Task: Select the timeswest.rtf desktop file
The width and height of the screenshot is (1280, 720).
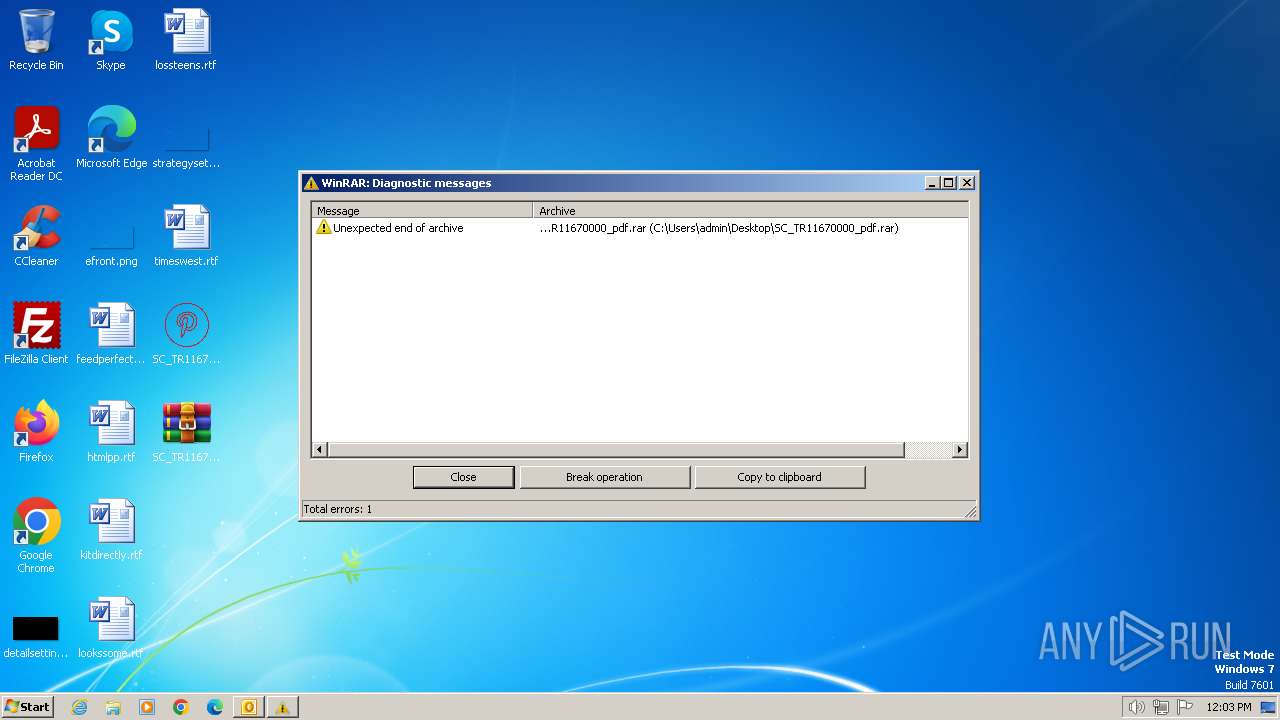Action: click(186, 237)
